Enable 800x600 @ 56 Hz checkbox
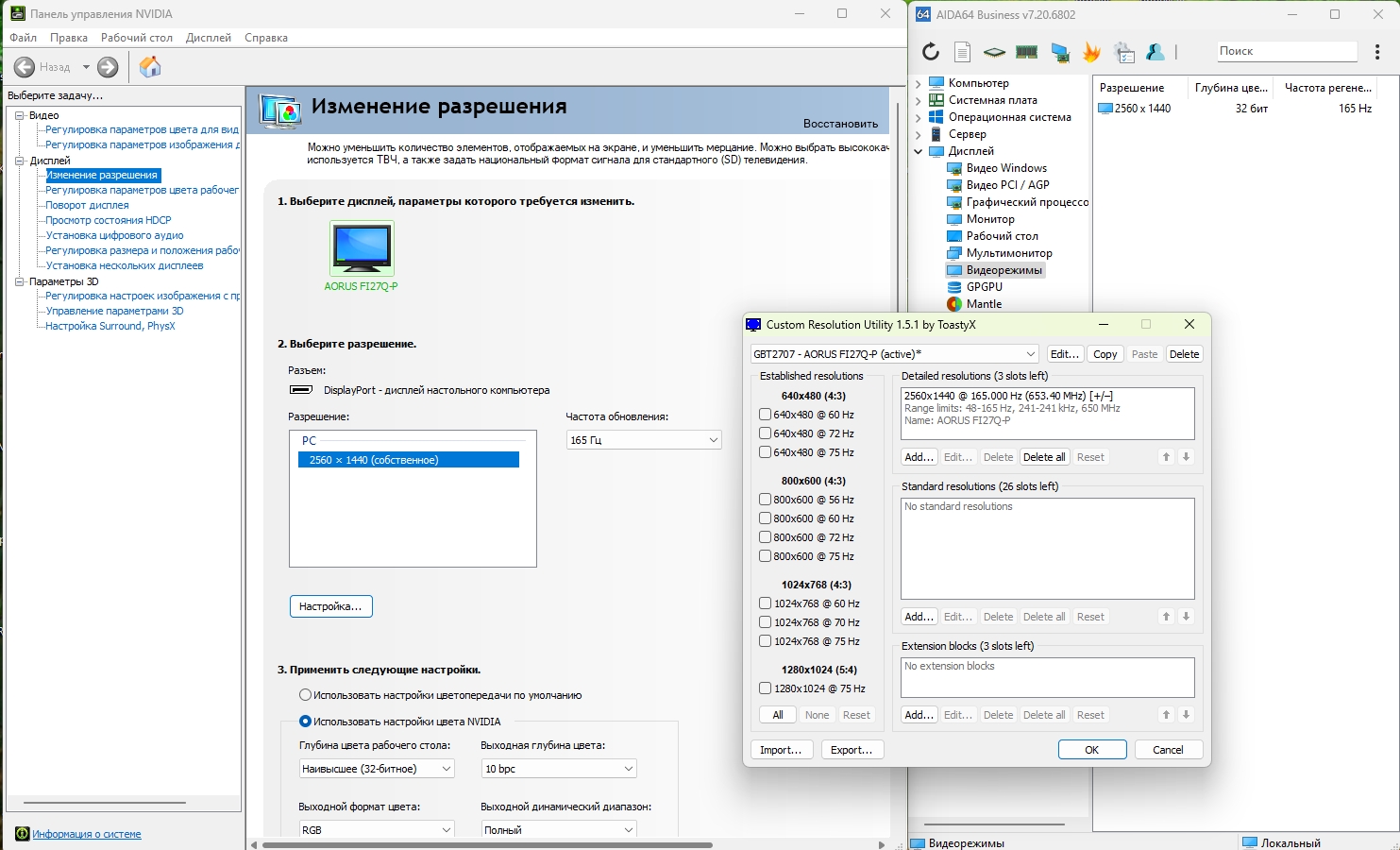Viewport: 1400px width, 850px height. tap(766, 500)
